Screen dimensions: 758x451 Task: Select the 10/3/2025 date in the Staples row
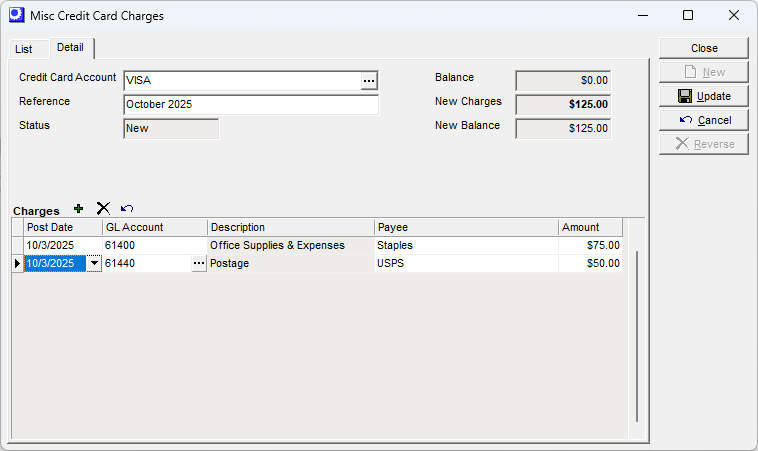click(x=63, y=246)
